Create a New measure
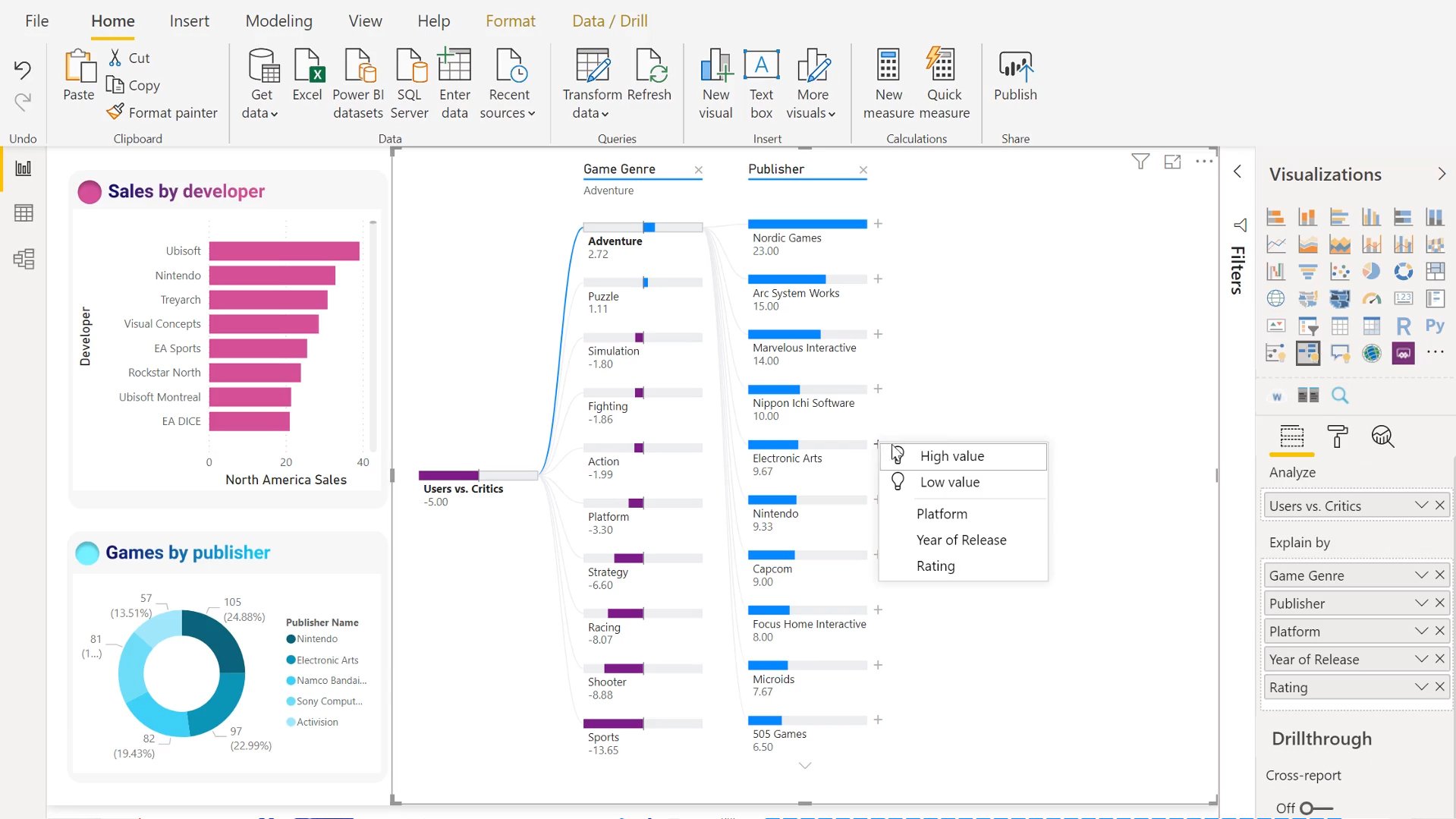The image size is (1456, 819). click(888, 83)
